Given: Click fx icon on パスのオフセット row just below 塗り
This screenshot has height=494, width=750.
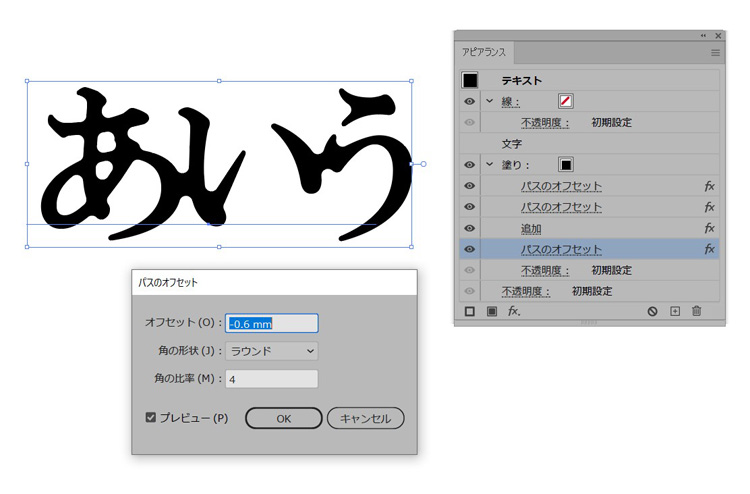Looking at the screenshot, I should click(709, 187).
